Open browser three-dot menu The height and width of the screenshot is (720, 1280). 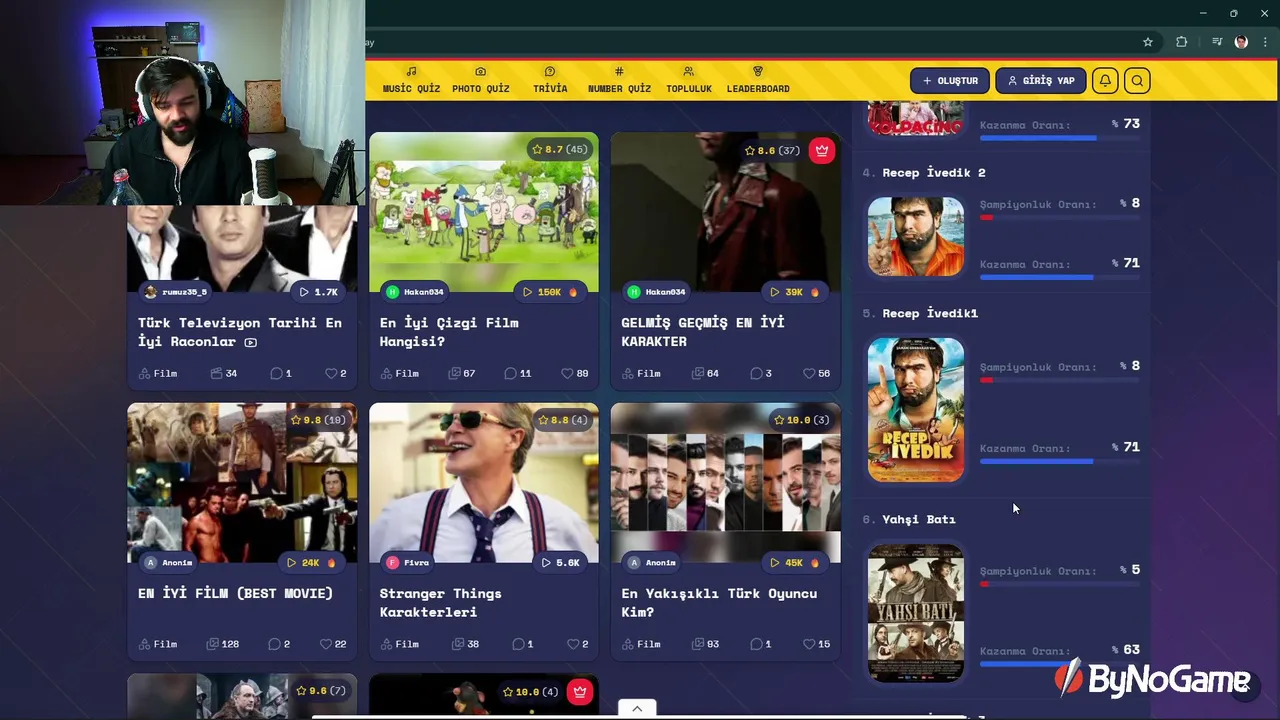(x=1266, y=42)
